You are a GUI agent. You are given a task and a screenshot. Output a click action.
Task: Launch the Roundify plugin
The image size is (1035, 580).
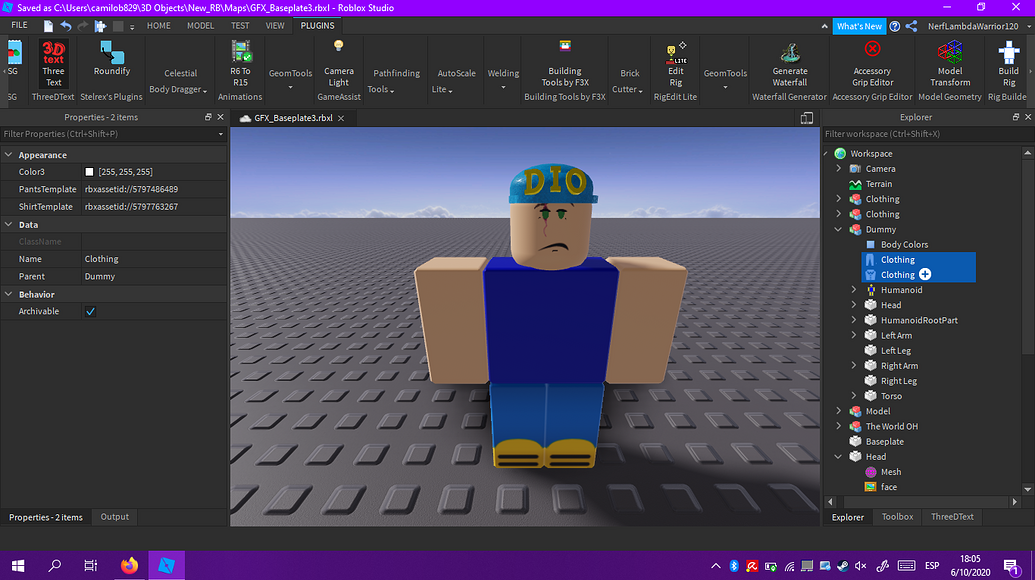coord(112,59)
